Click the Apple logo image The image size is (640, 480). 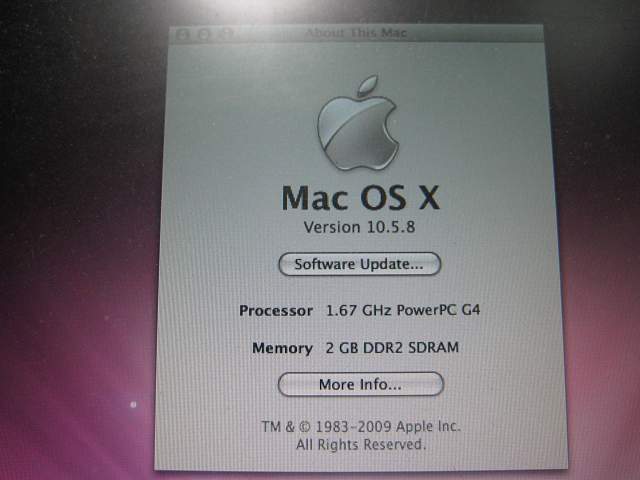point(359,123)
